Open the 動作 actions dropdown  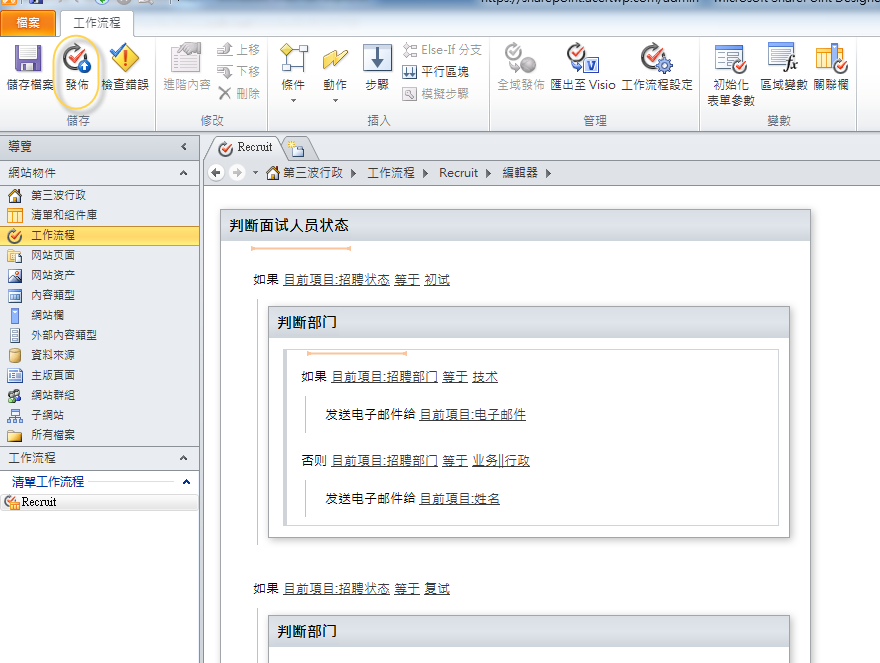[335, 65]
